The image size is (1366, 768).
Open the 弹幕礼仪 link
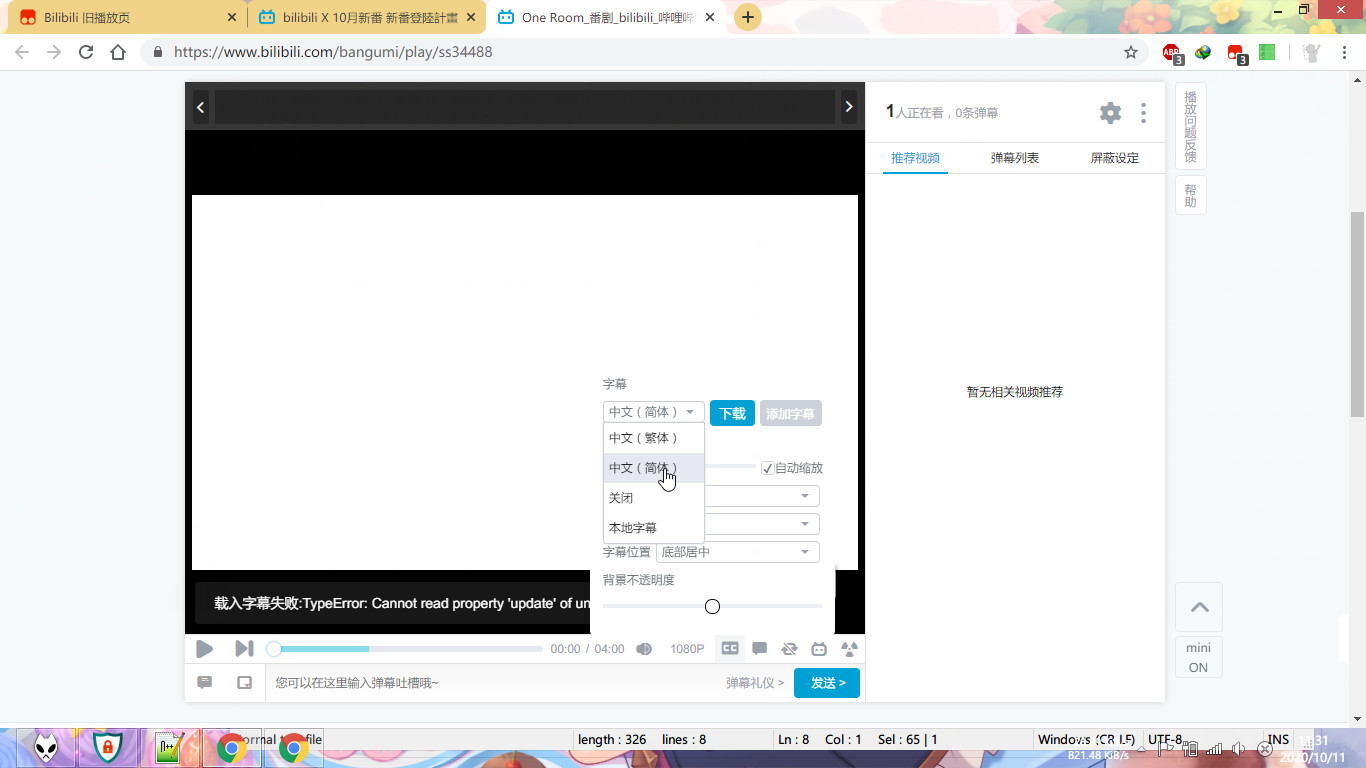coord(751,682)
